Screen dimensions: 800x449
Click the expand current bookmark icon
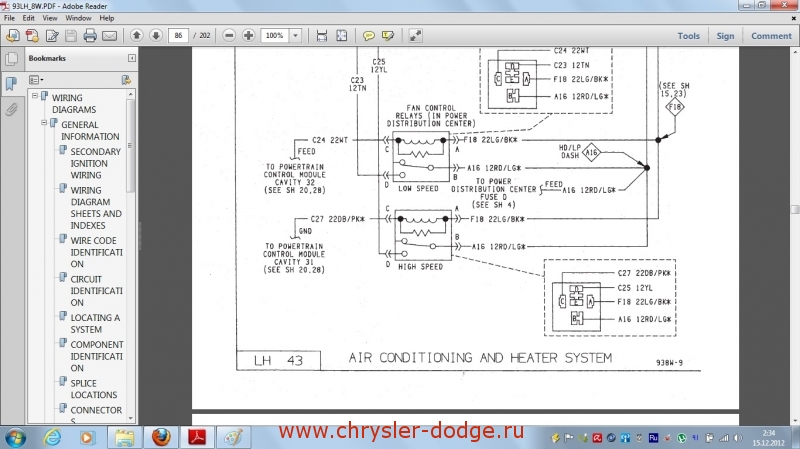click(126, 80)
